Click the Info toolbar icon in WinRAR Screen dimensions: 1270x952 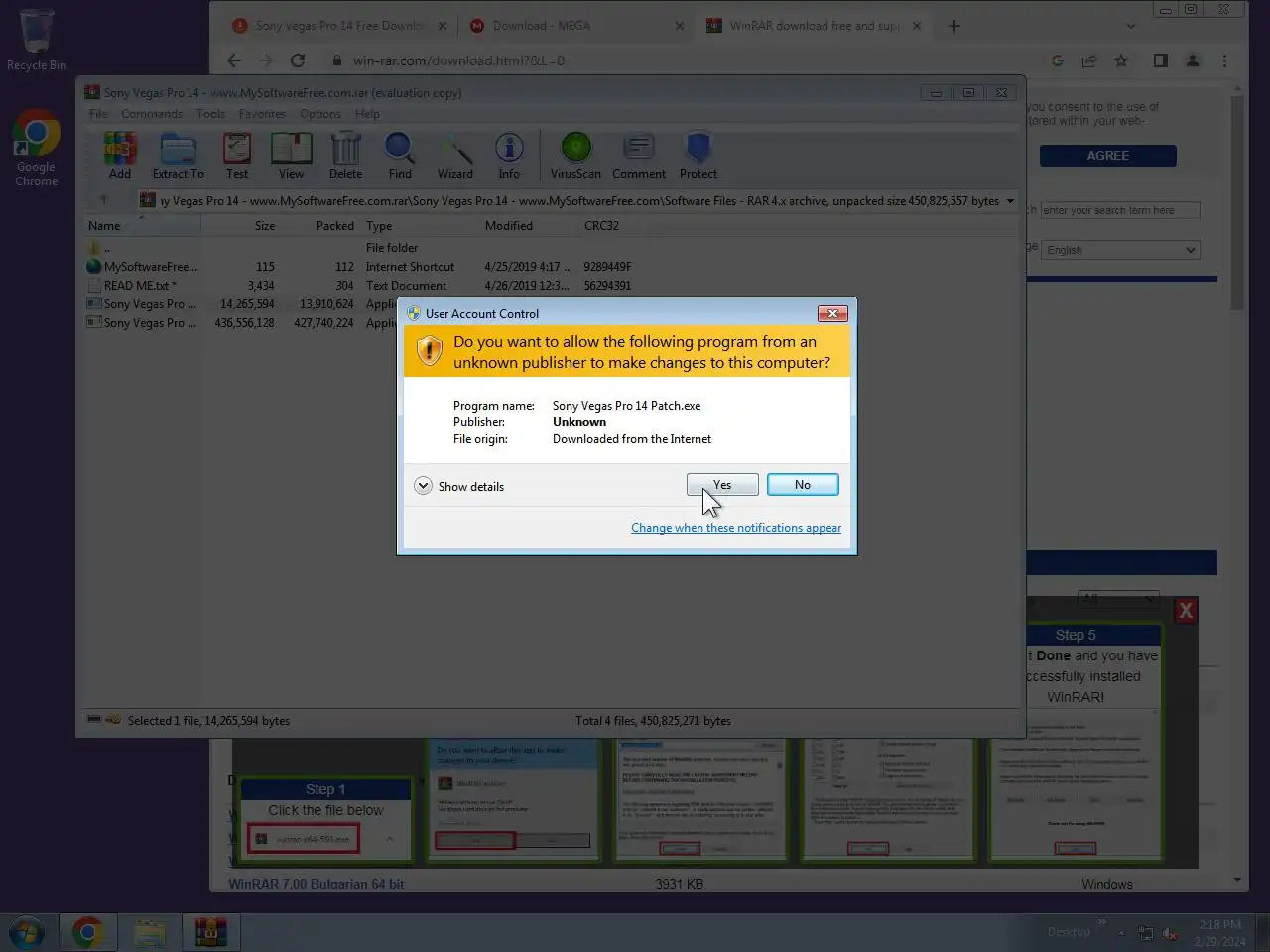pyautogui.click(x=509, y=156)
